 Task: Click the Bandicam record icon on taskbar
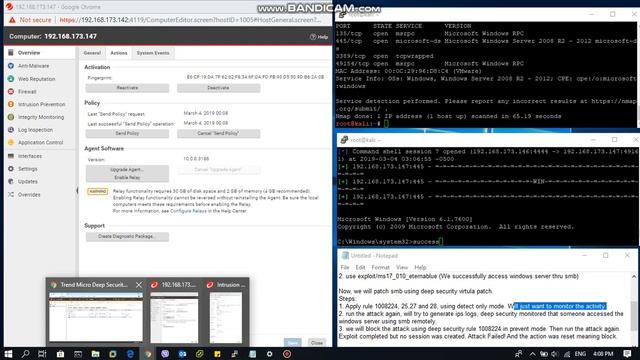(287, 354)
